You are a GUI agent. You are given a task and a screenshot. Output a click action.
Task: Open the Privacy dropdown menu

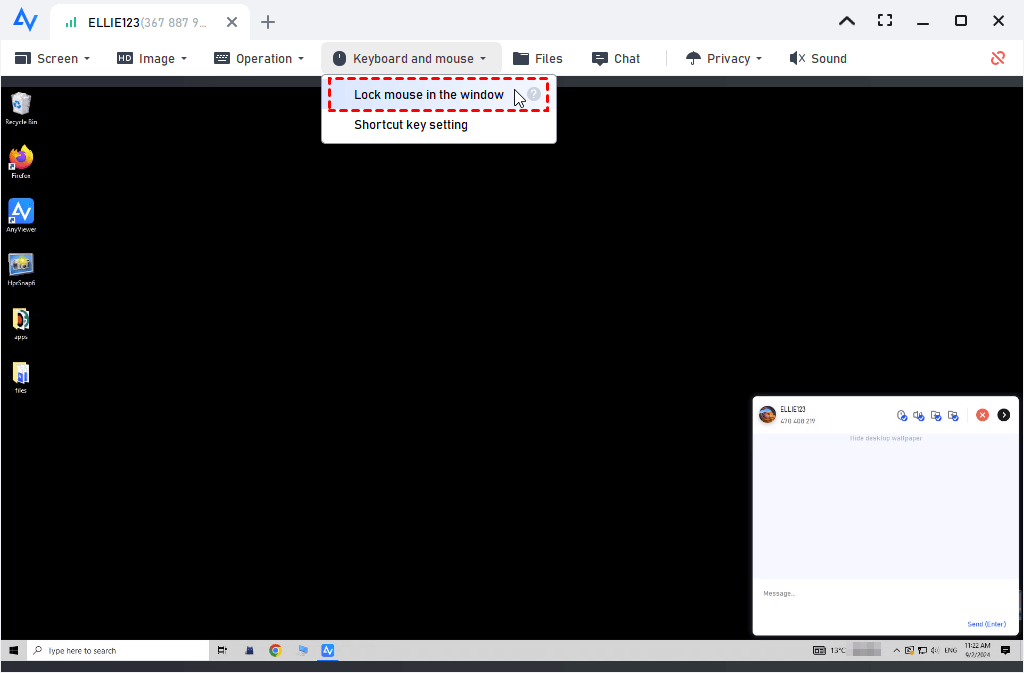click(724, 59)
